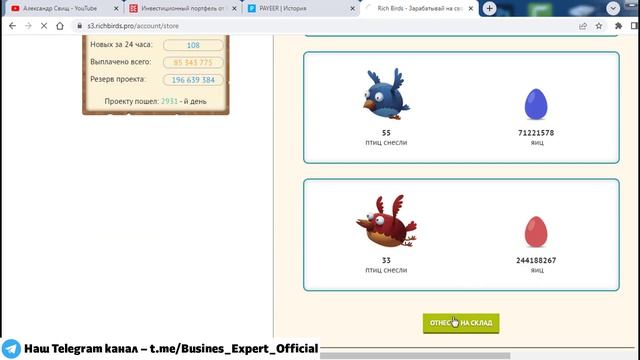Image resolution: width=640 pixels, height=360 pixels.
Task: Select the Rich Birds browser tab
Action: click(x=420, y=8)
